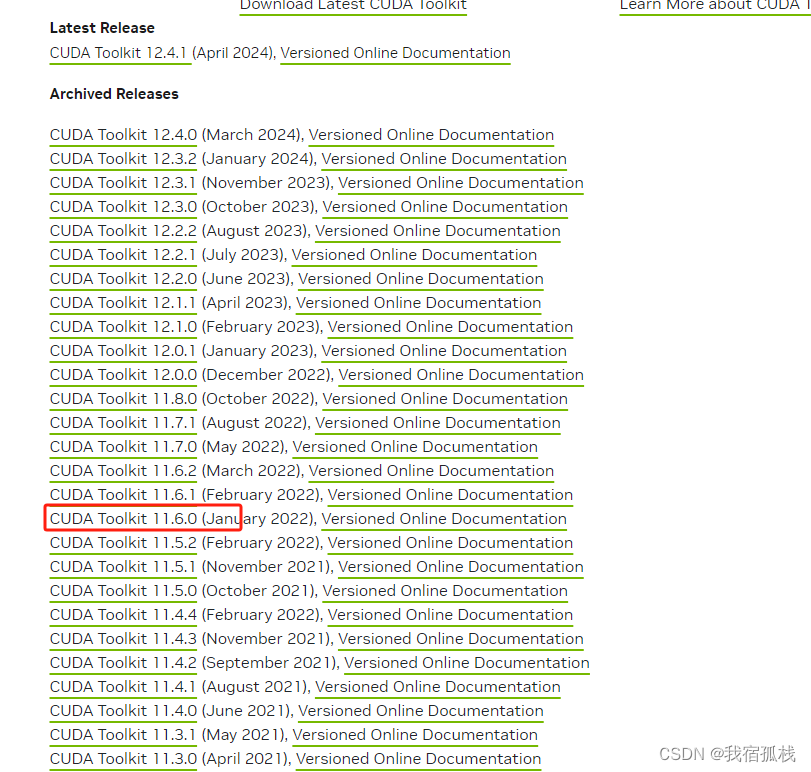The width and height of the screenshot is (811, 772).
Task: Click Versioned Online Documentation for 12.0.0
Action: pos(460,375)
